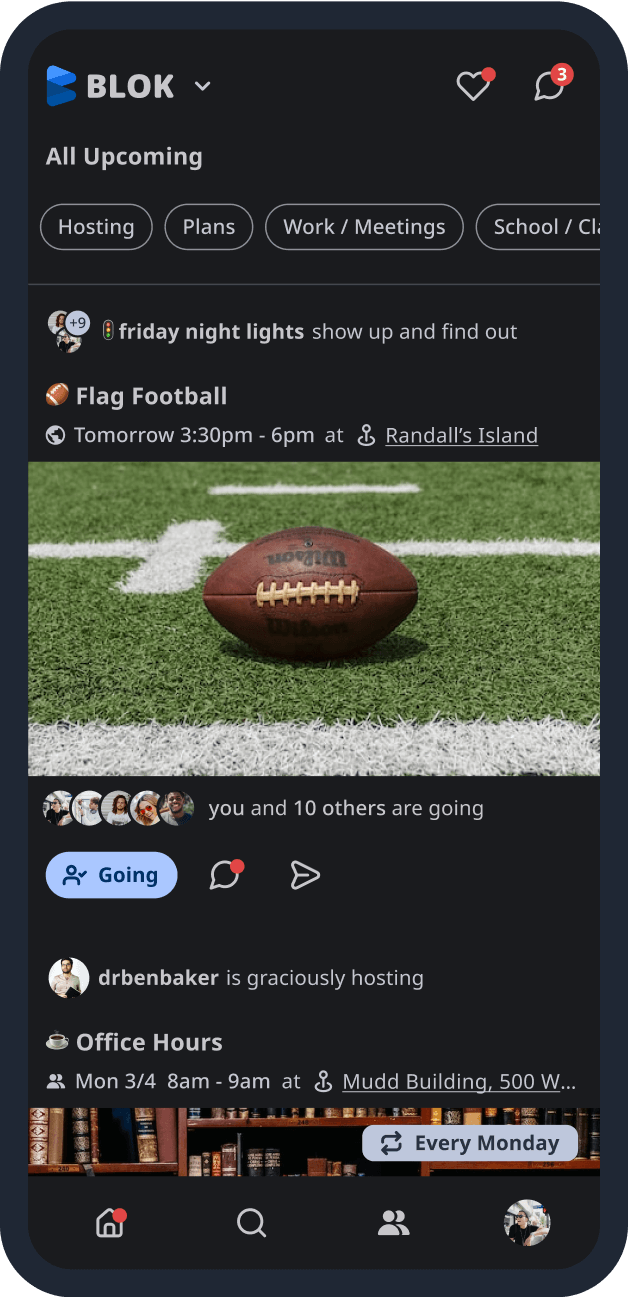
Task: Open favorites via the heart icon
Action: pyautogui.click(x=473, y=86)
